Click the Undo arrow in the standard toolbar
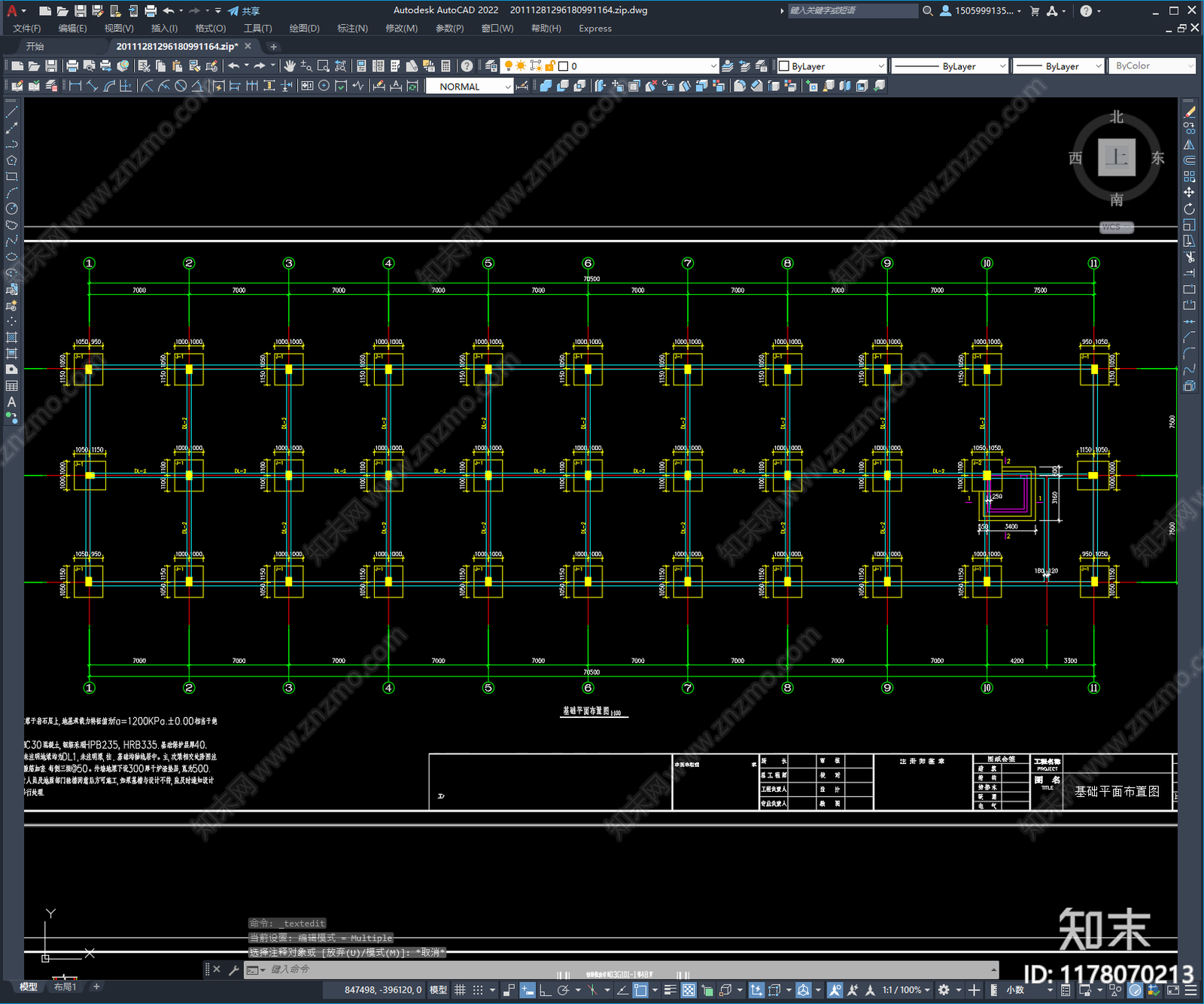The height and width of the screenshot is (1004, 1204). (234, 66)
